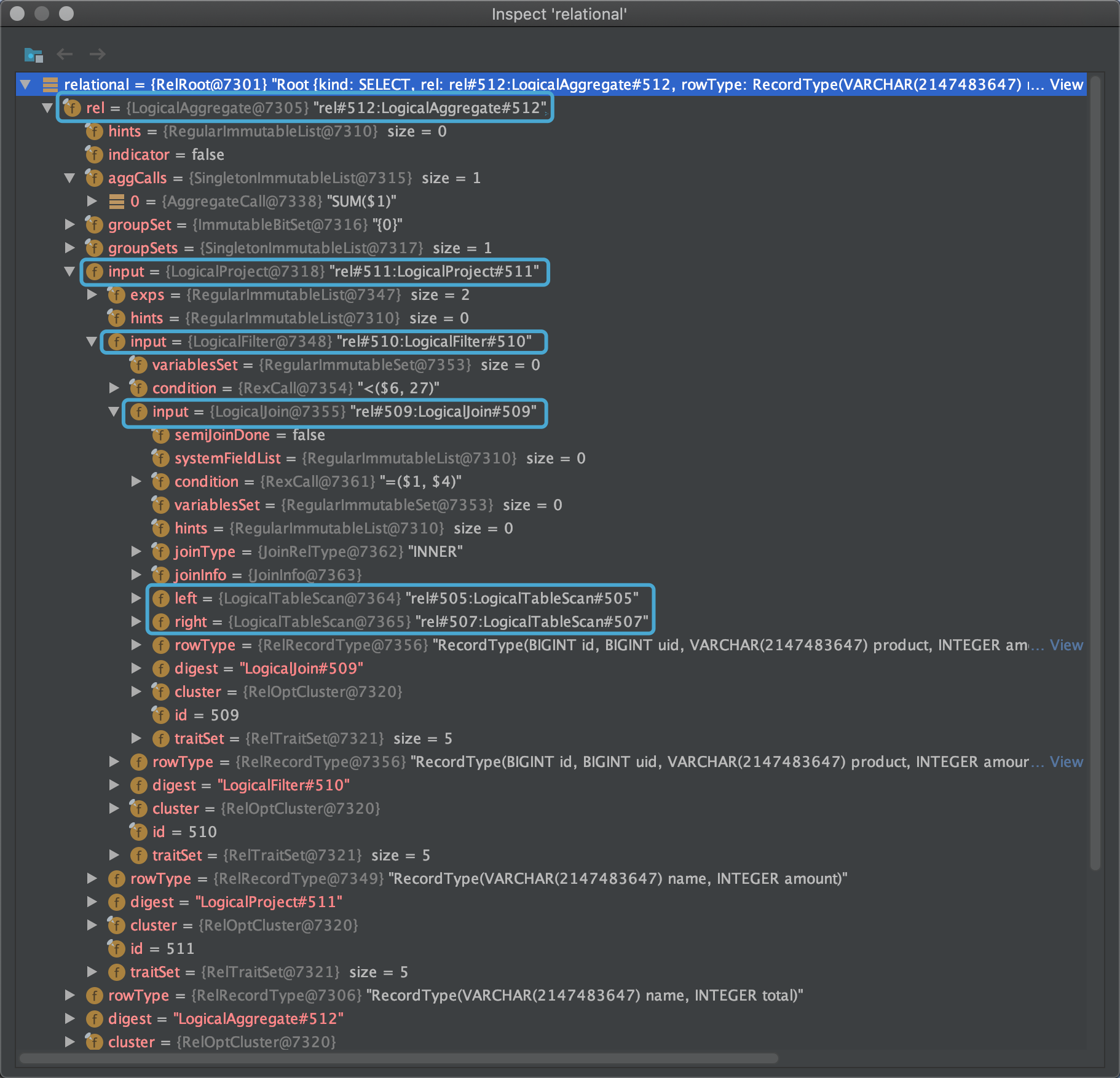1120x1078 pixels.
Task: Click the back navigation arrow
Action: point(65,55)
